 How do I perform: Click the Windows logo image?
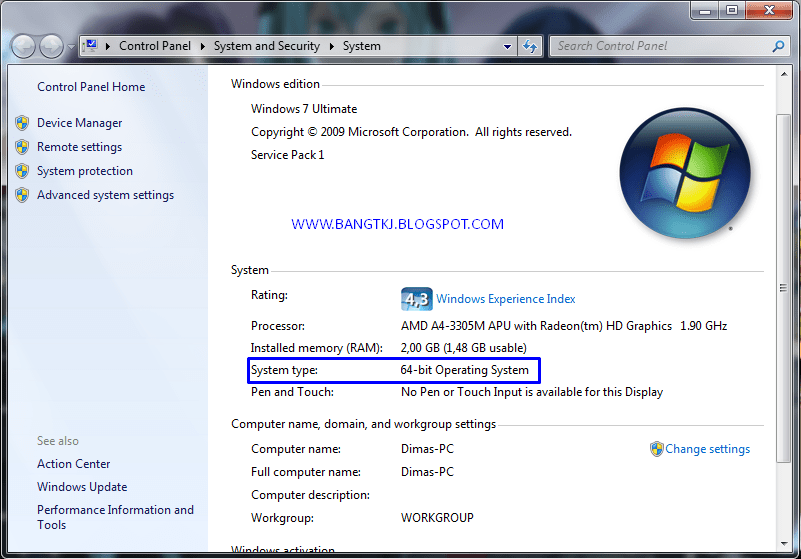[685, 173]
